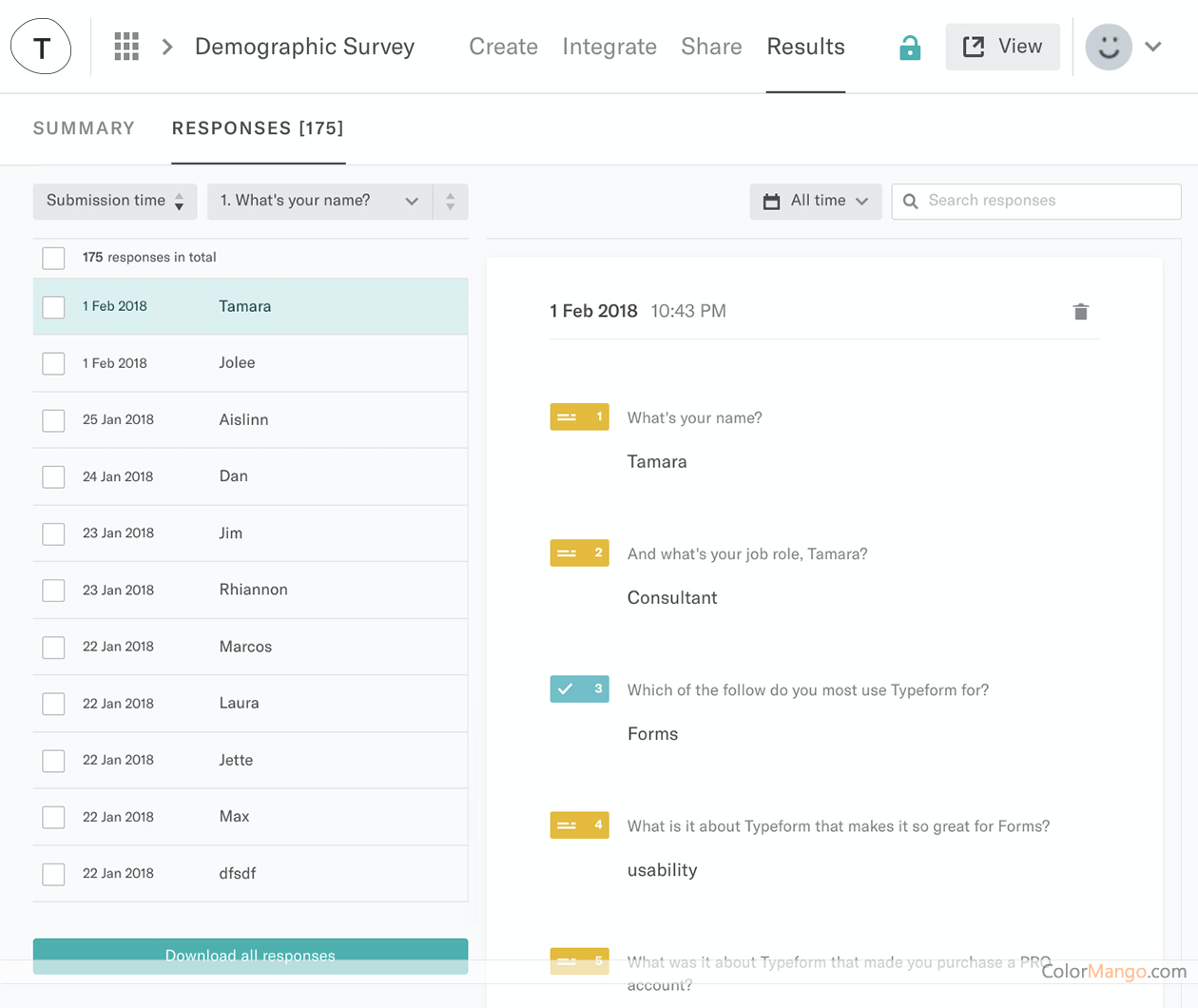This screenshot has height=1008, width=1198.
Task: Click the View button in the header
Action: (1002, 46)
